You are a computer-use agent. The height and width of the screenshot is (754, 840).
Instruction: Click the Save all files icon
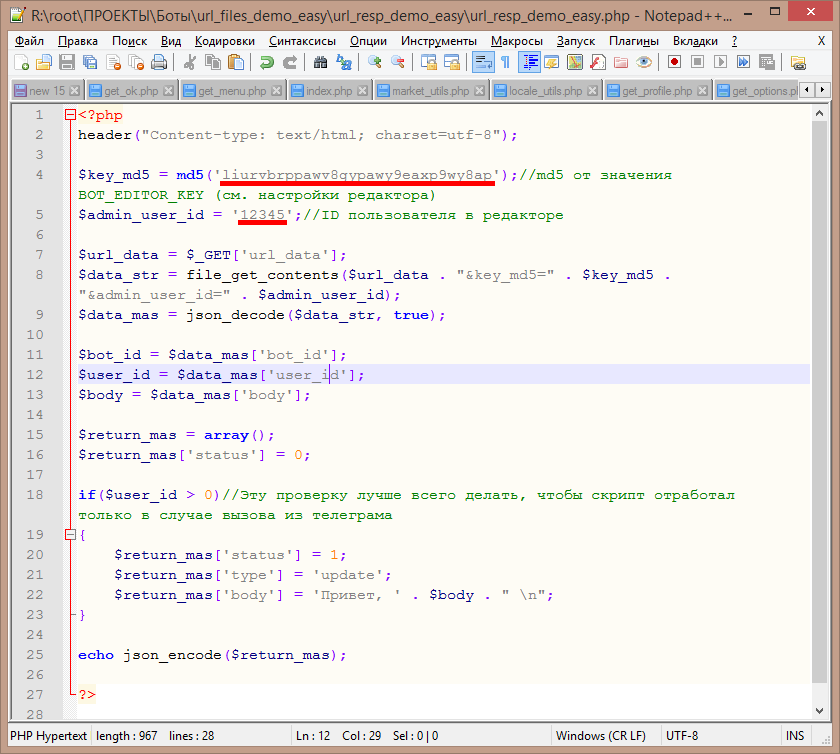tap(88, 62)
